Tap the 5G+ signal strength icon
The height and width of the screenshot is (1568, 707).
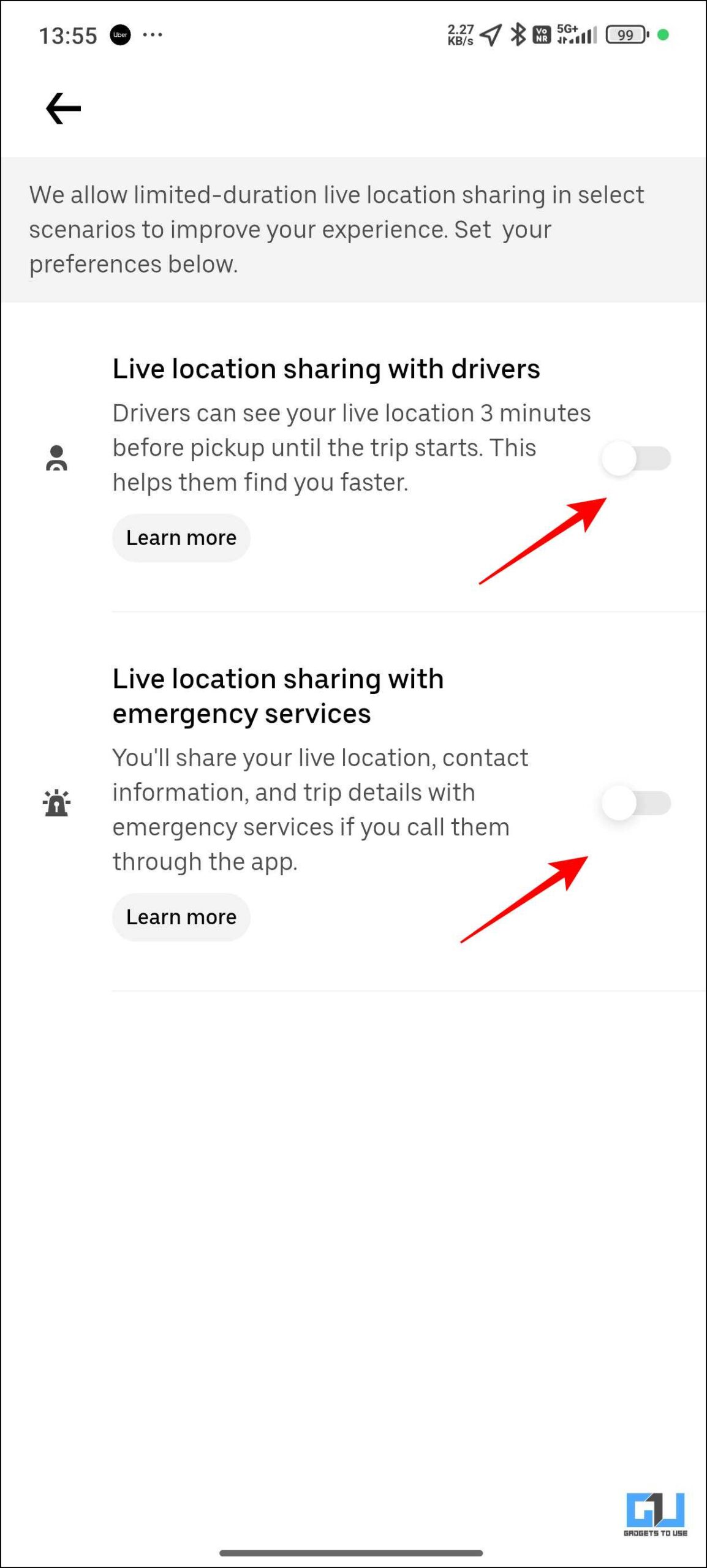click(576, 34)
